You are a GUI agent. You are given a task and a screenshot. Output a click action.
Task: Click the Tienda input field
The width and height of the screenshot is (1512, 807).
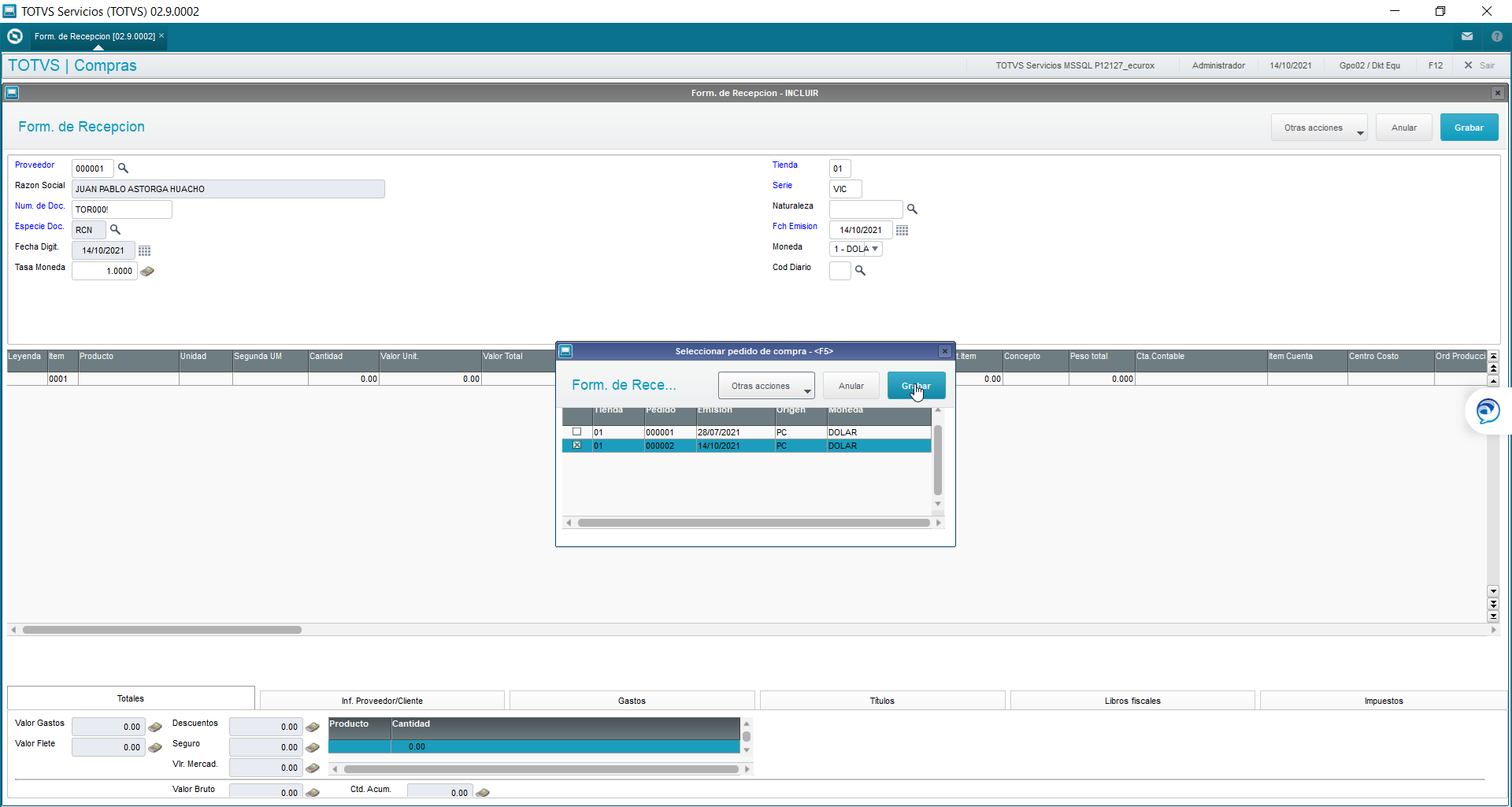click(840, 168)
